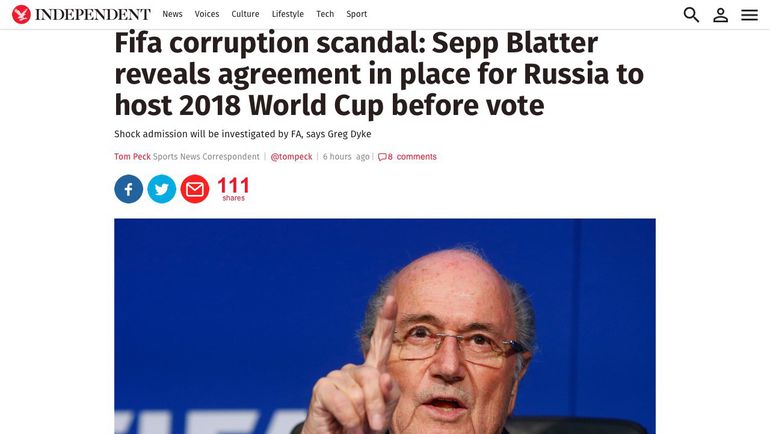Click the Independent eagle logo
This screenshot has width=770, height=434.
click(x=21, y=14)
